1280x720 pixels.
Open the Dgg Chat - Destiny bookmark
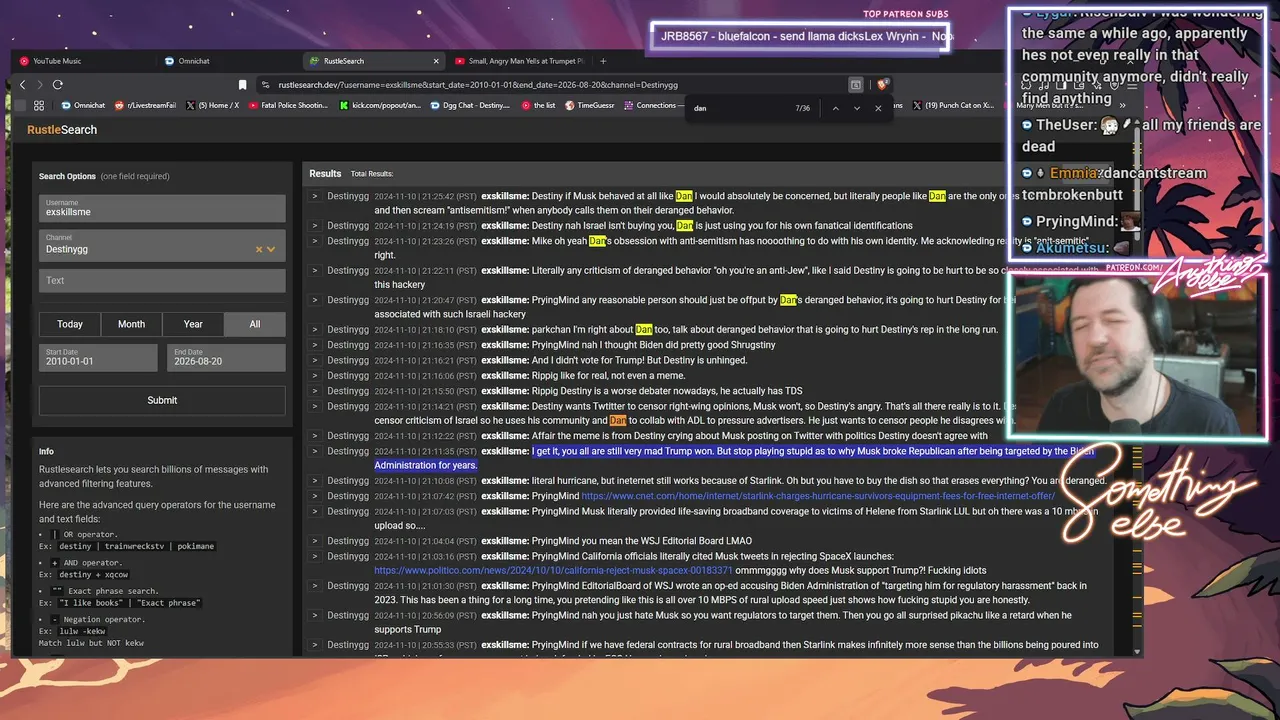tap(470, 105)
